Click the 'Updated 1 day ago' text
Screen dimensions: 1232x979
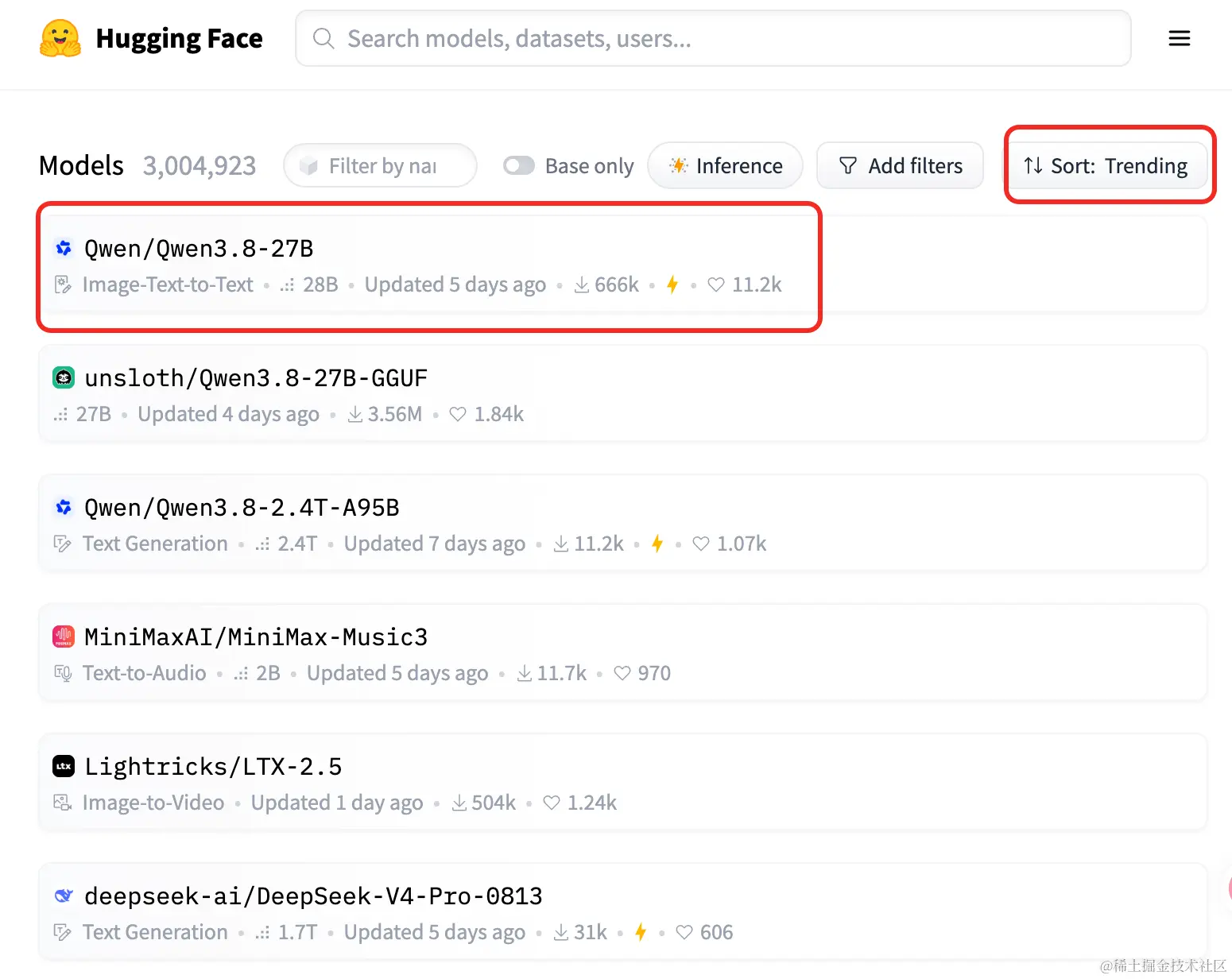point(337,803)
